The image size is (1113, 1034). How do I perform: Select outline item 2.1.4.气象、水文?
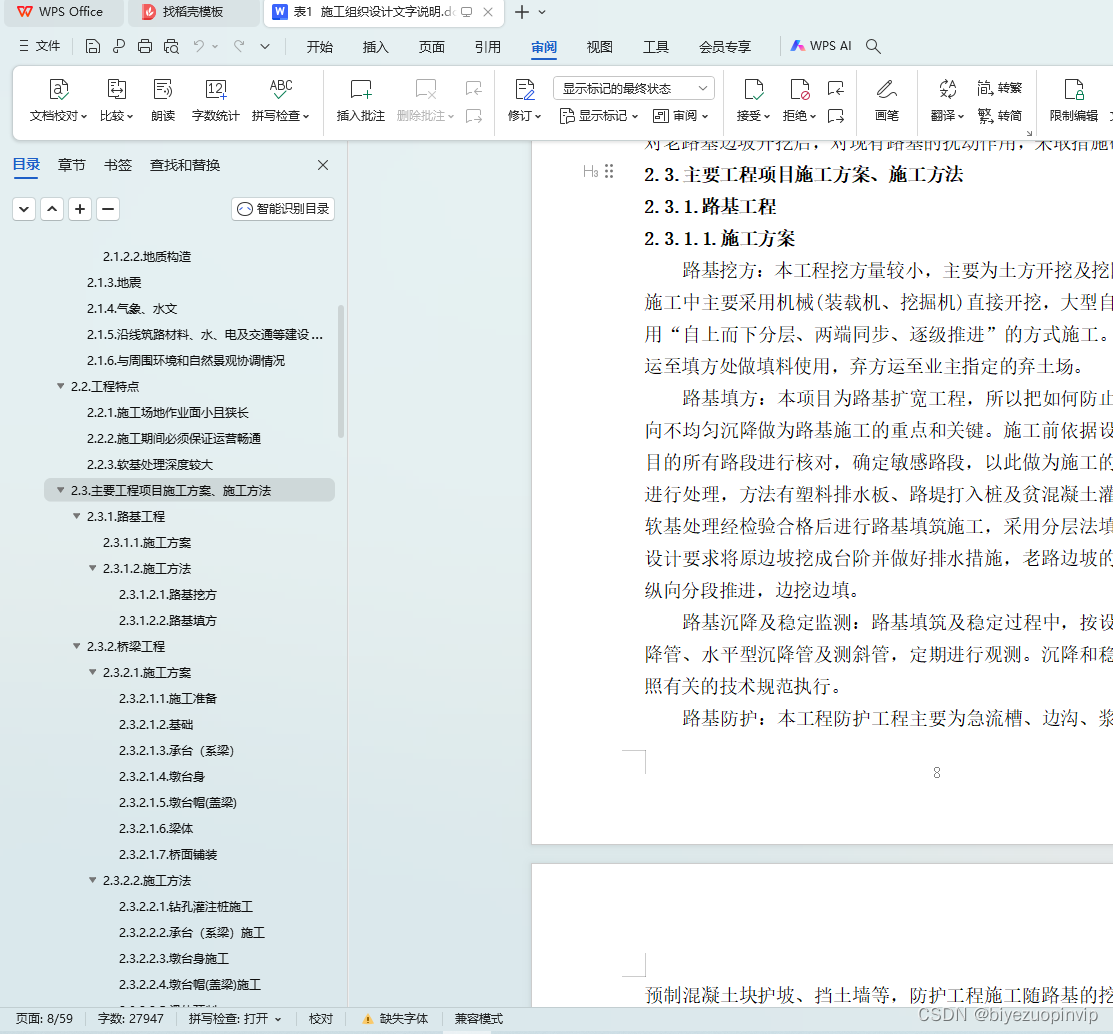coord(132,308)
